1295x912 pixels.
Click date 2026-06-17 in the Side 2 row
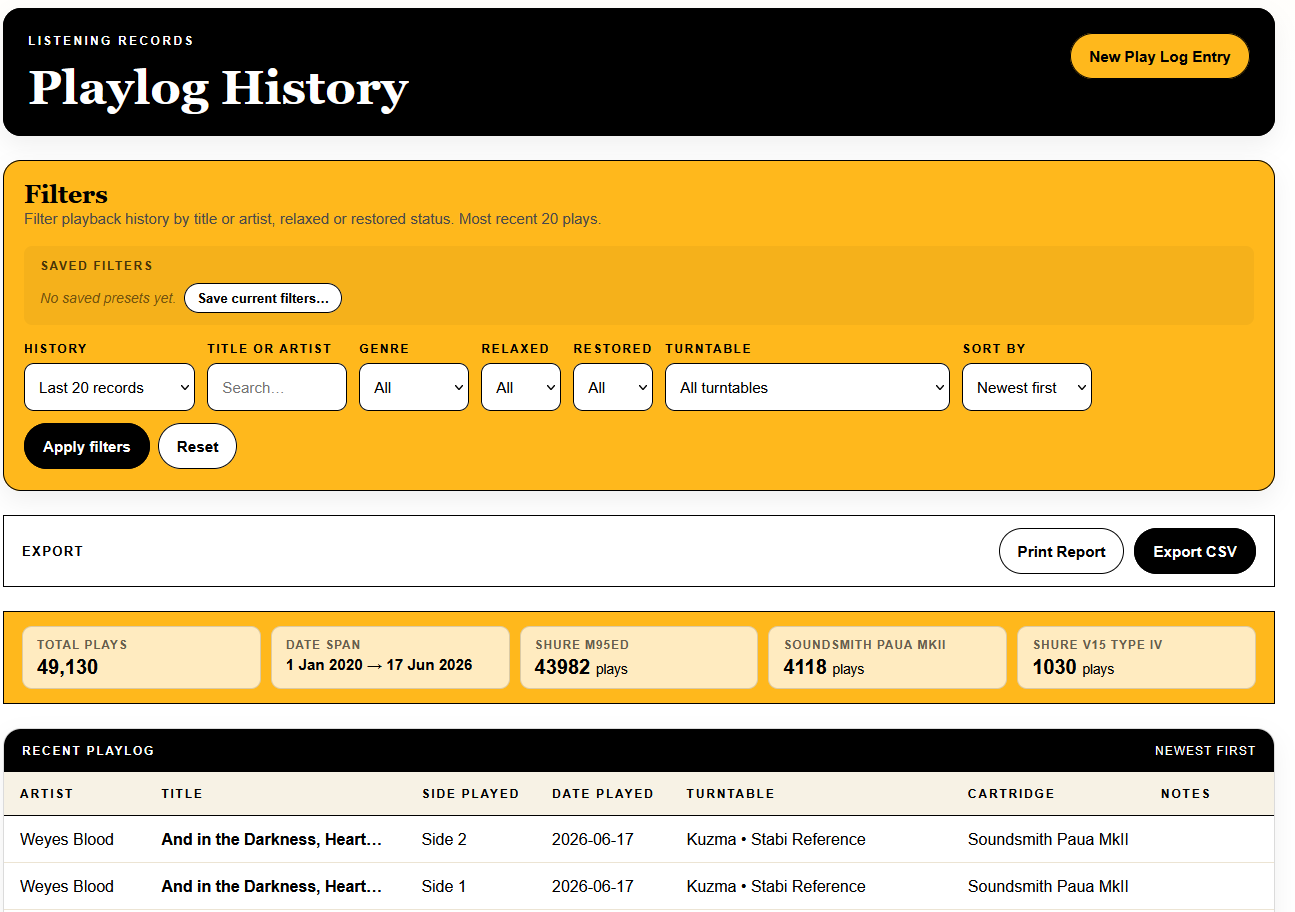click(593, 839)
